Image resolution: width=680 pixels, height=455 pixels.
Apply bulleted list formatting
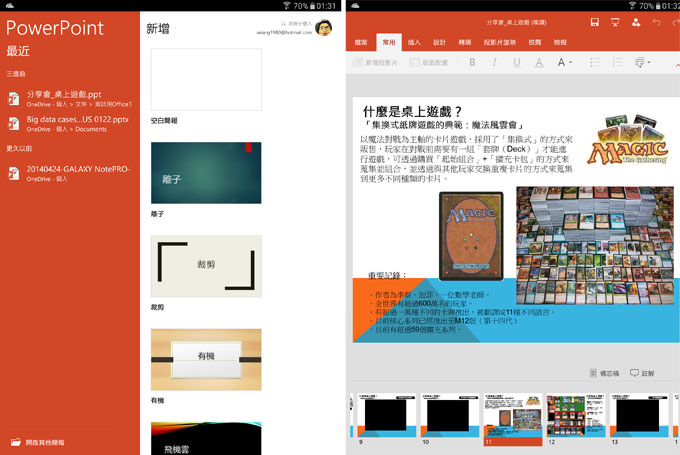coord(595,62)
